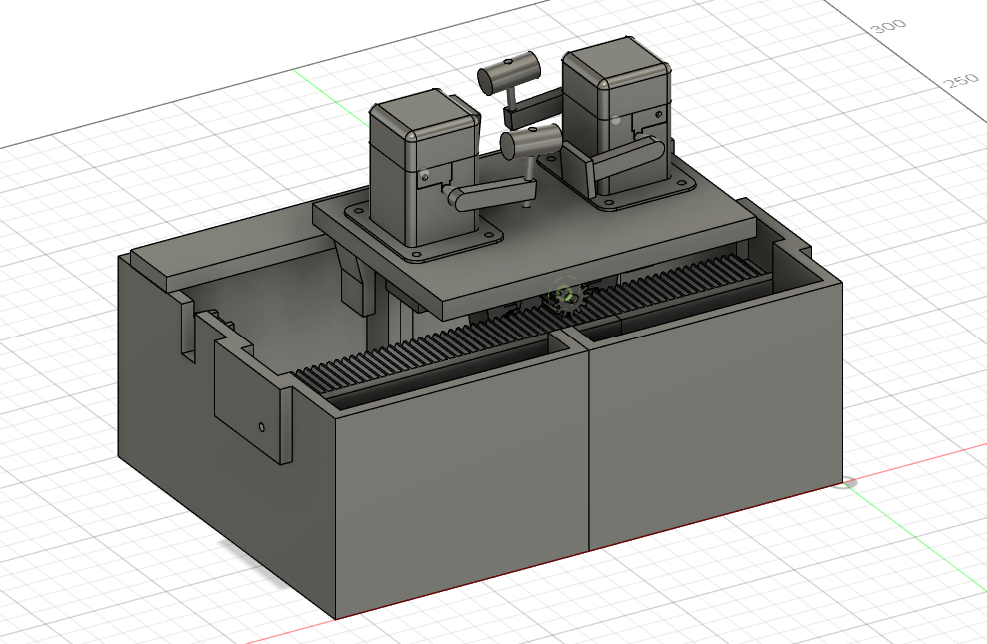987x644 pixels.
Task: Click the pinion gear under the platform
Action: pos(564,297)
